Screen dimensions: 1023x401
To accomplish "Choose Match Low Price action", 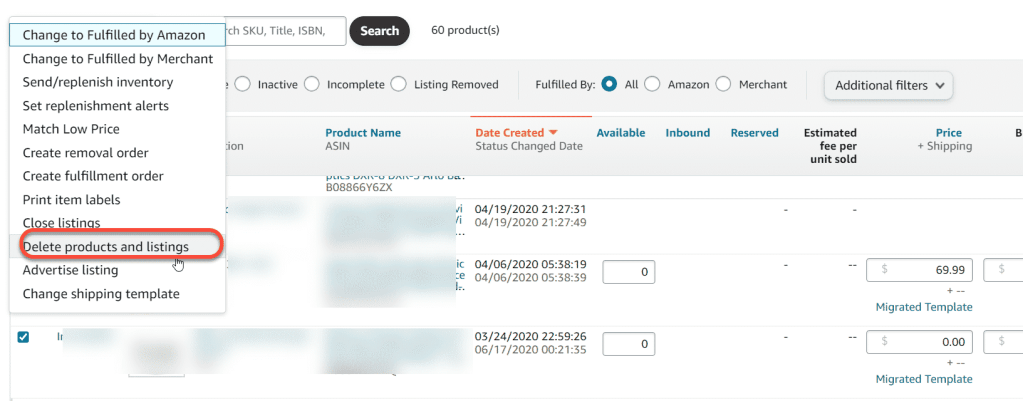I will coord(117,129).
